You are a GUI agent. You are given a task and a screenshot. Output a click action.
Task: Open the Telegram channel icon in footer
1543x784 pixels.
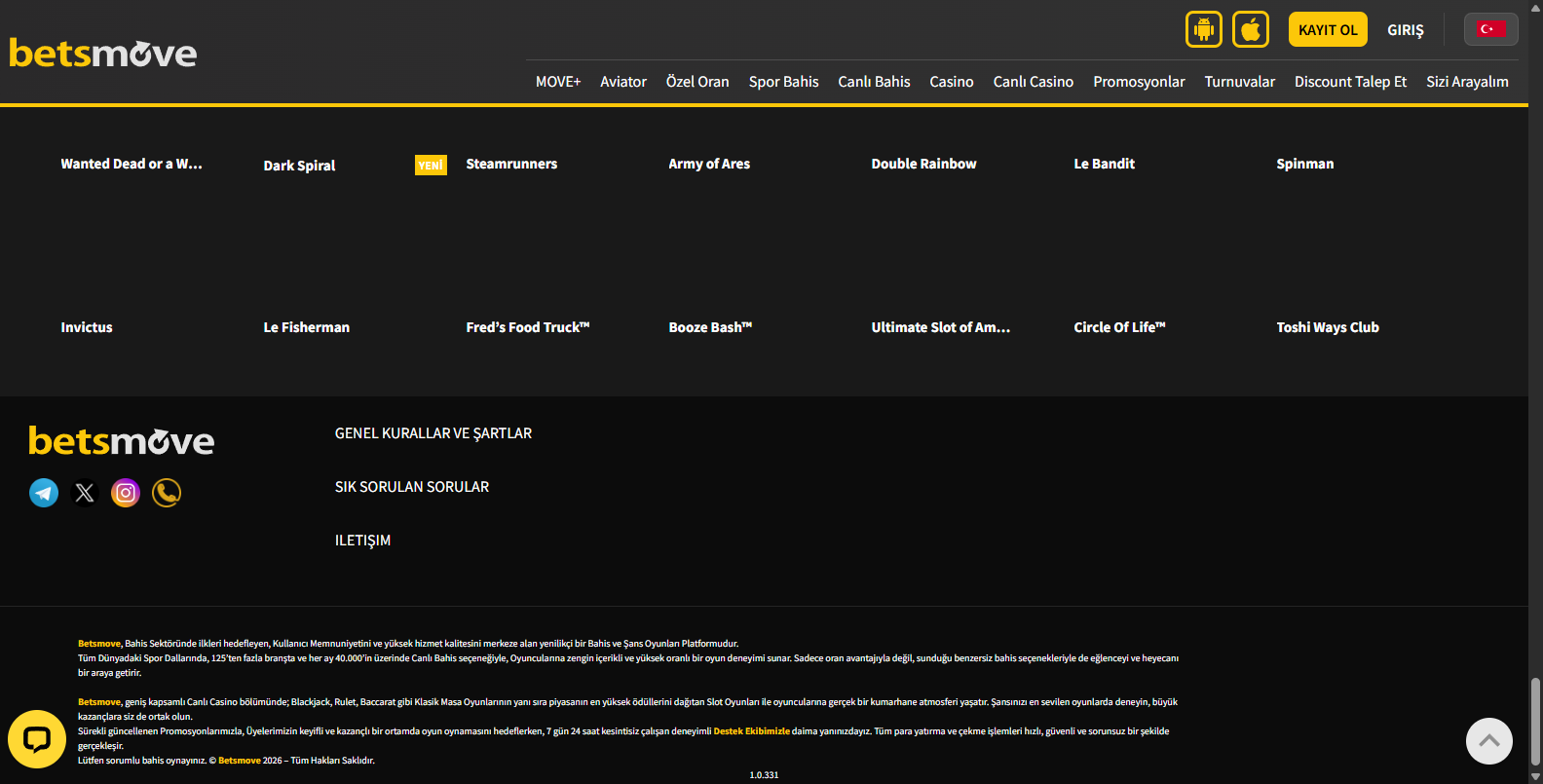[x=44, y=493]
